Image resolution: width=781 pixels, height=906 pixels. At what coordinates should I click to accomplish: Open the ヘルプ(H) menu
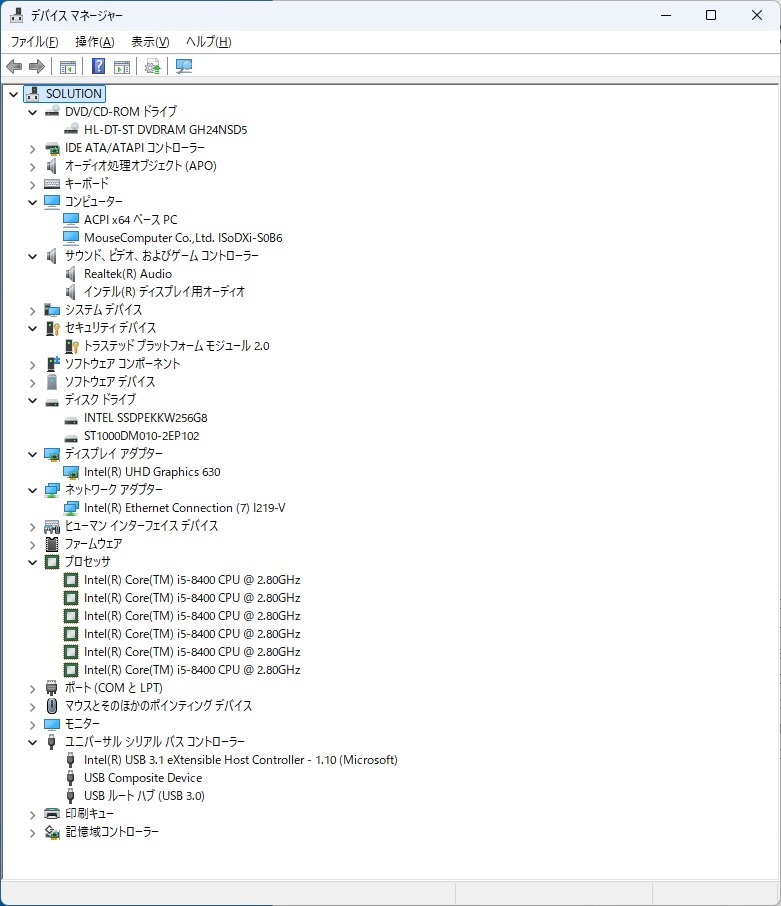pos(209,42)
